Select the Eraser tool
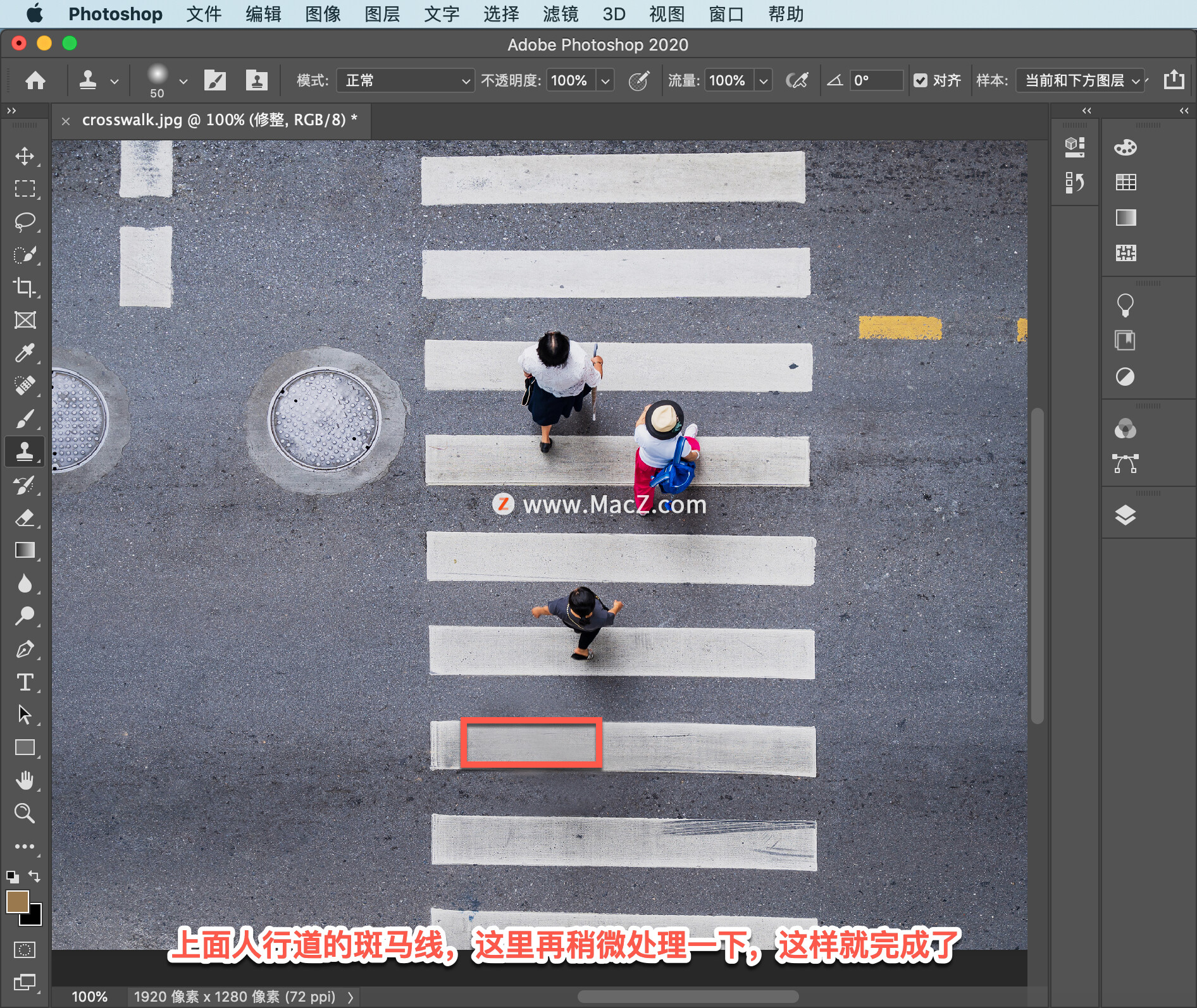This screenshot has height=1008, width=1197. 25,518
